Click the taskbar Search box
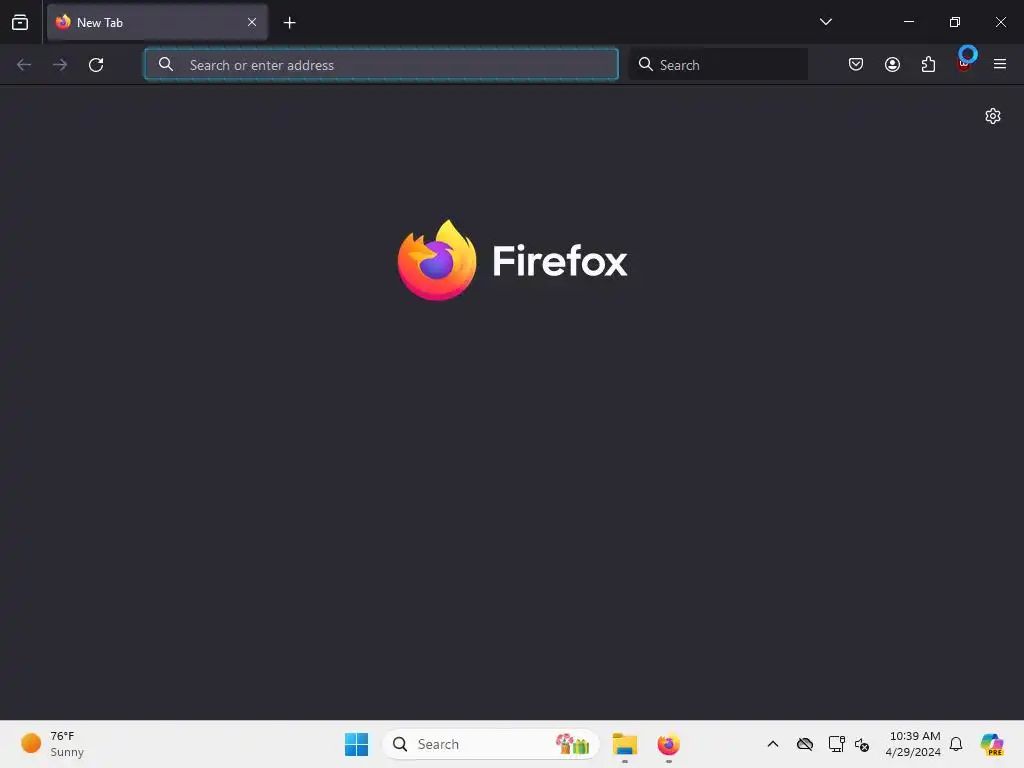 pyautogui.click(x=490, y=744)
